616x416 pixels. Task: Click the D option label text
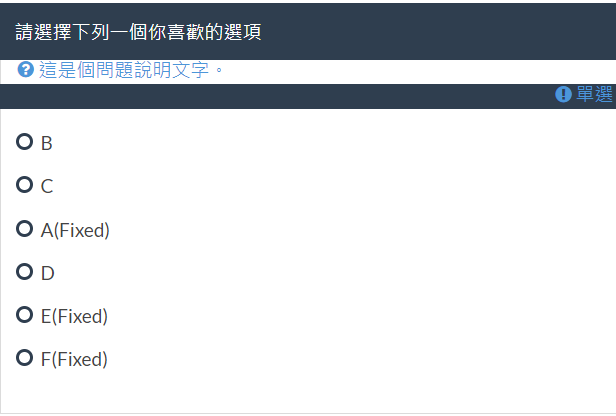pyautogui.click(x=47, y=274)
